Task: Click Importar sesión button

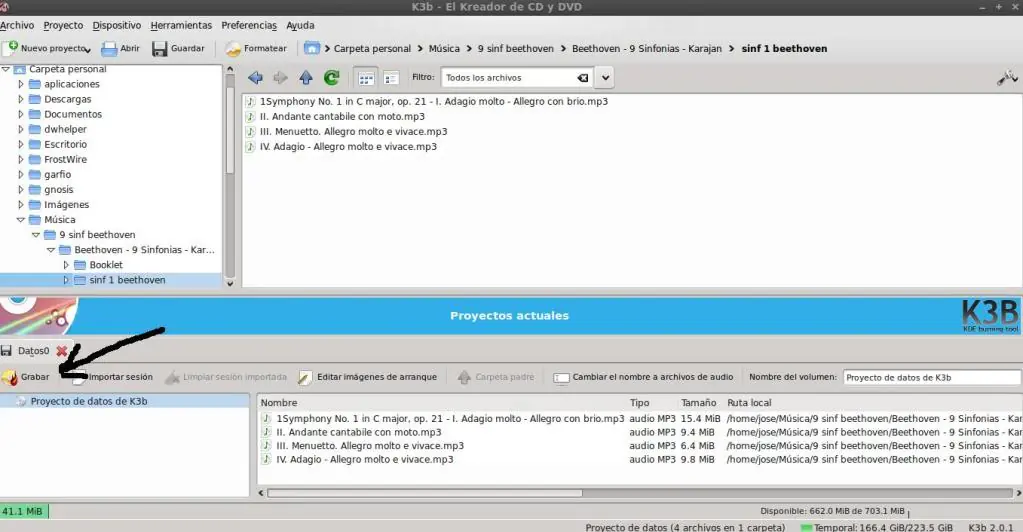Action: pos(112,377)
